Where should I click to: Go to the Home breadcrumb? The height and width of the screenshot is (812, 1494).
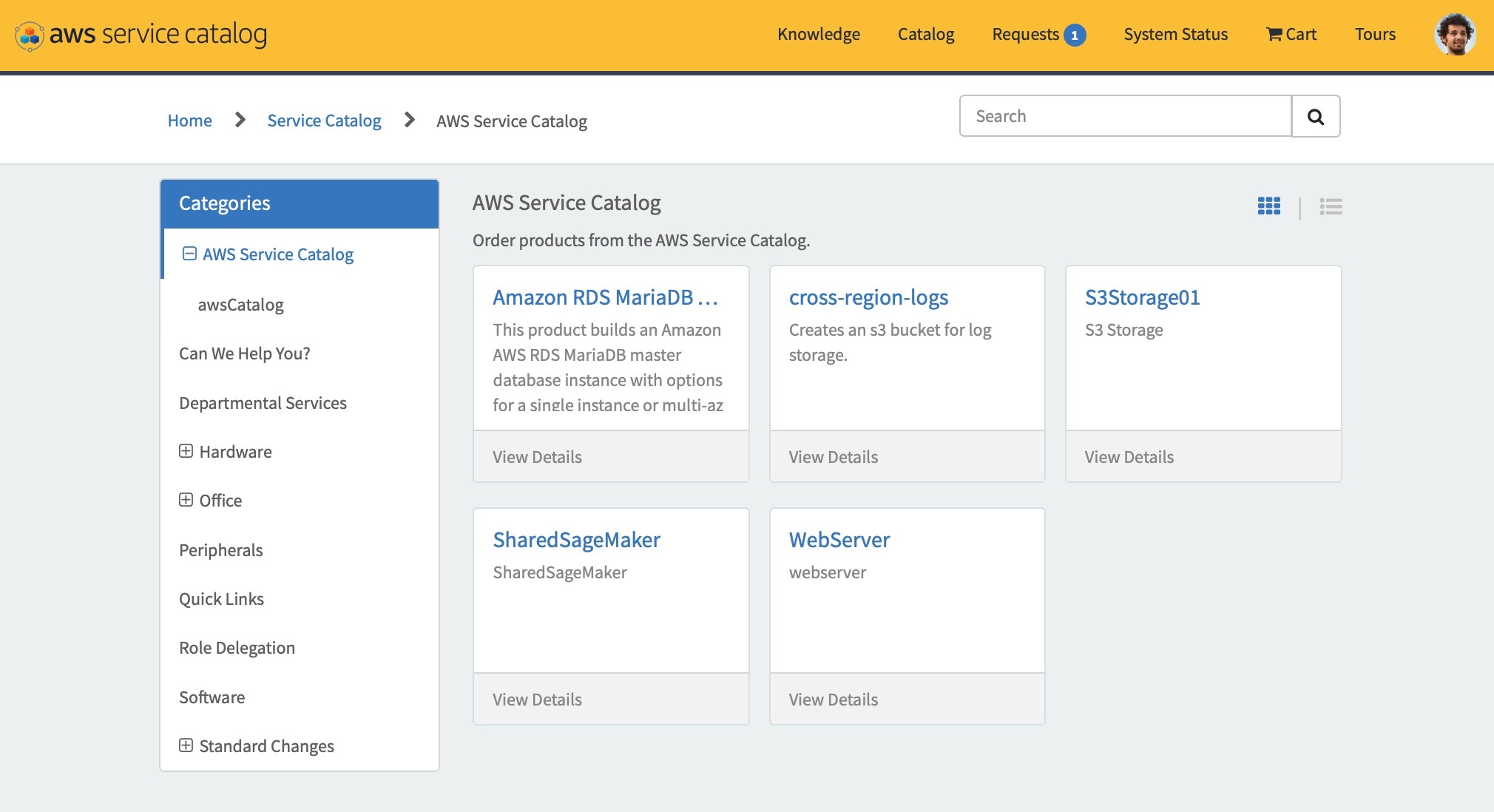coord(189,121)
